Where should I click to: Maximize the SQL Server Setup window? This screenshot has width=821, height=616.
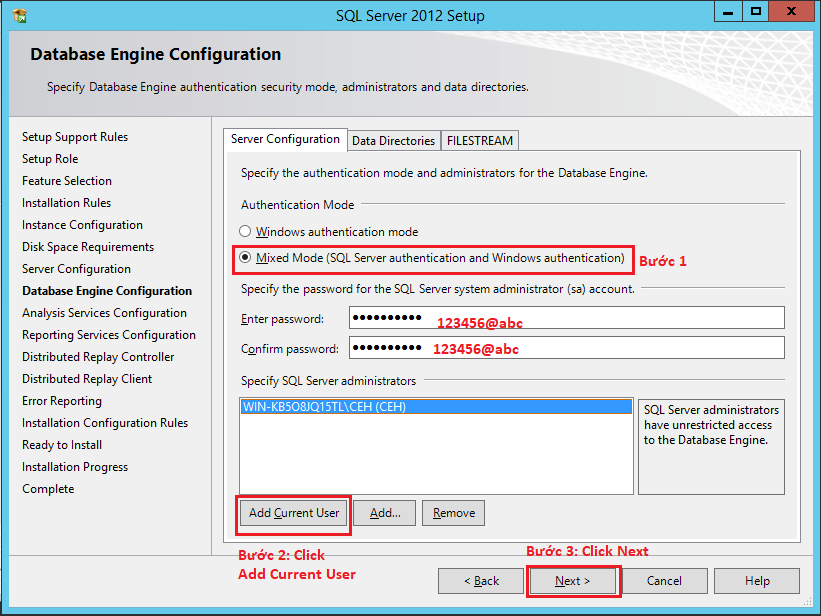[x=756, y=12]
